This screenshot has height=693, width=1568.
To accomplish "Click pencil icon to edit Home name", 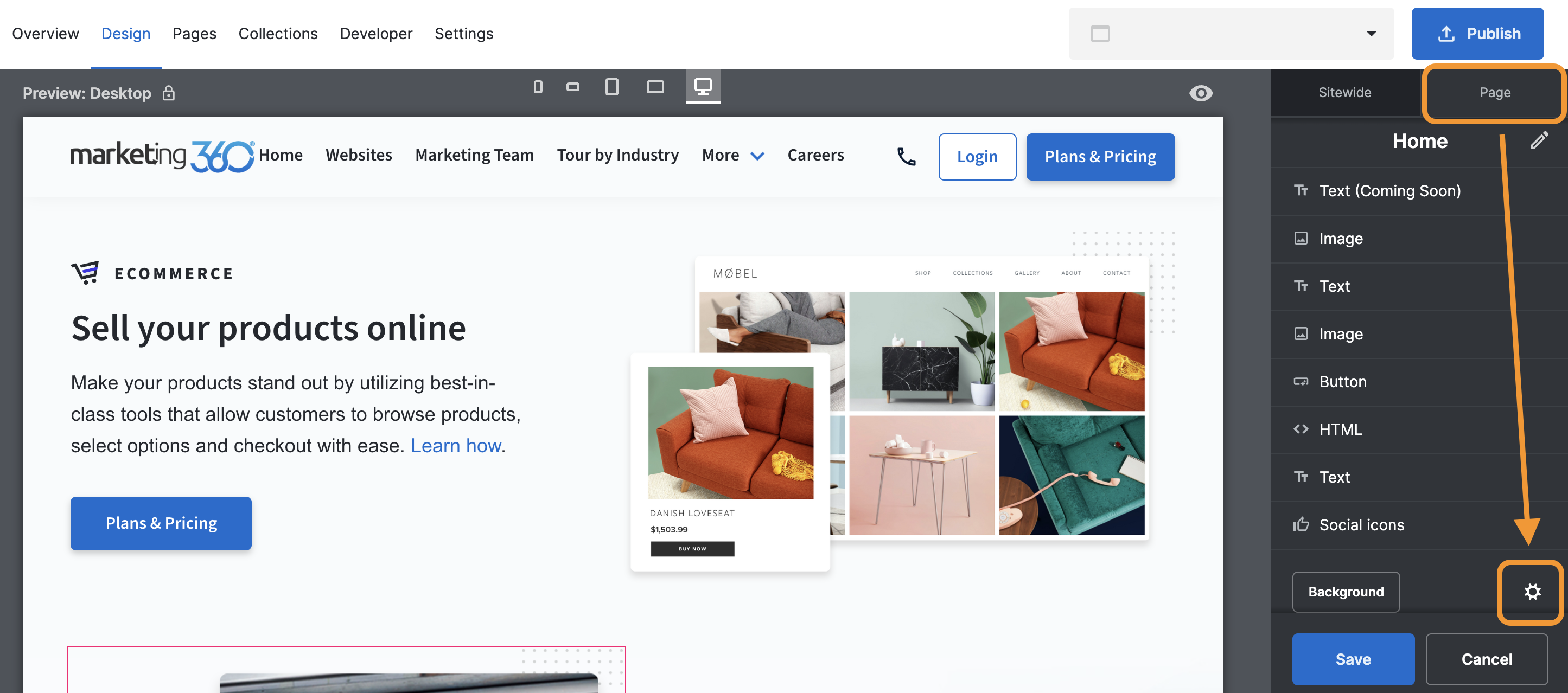I will pyautogui.click(x=1538, y=140).
